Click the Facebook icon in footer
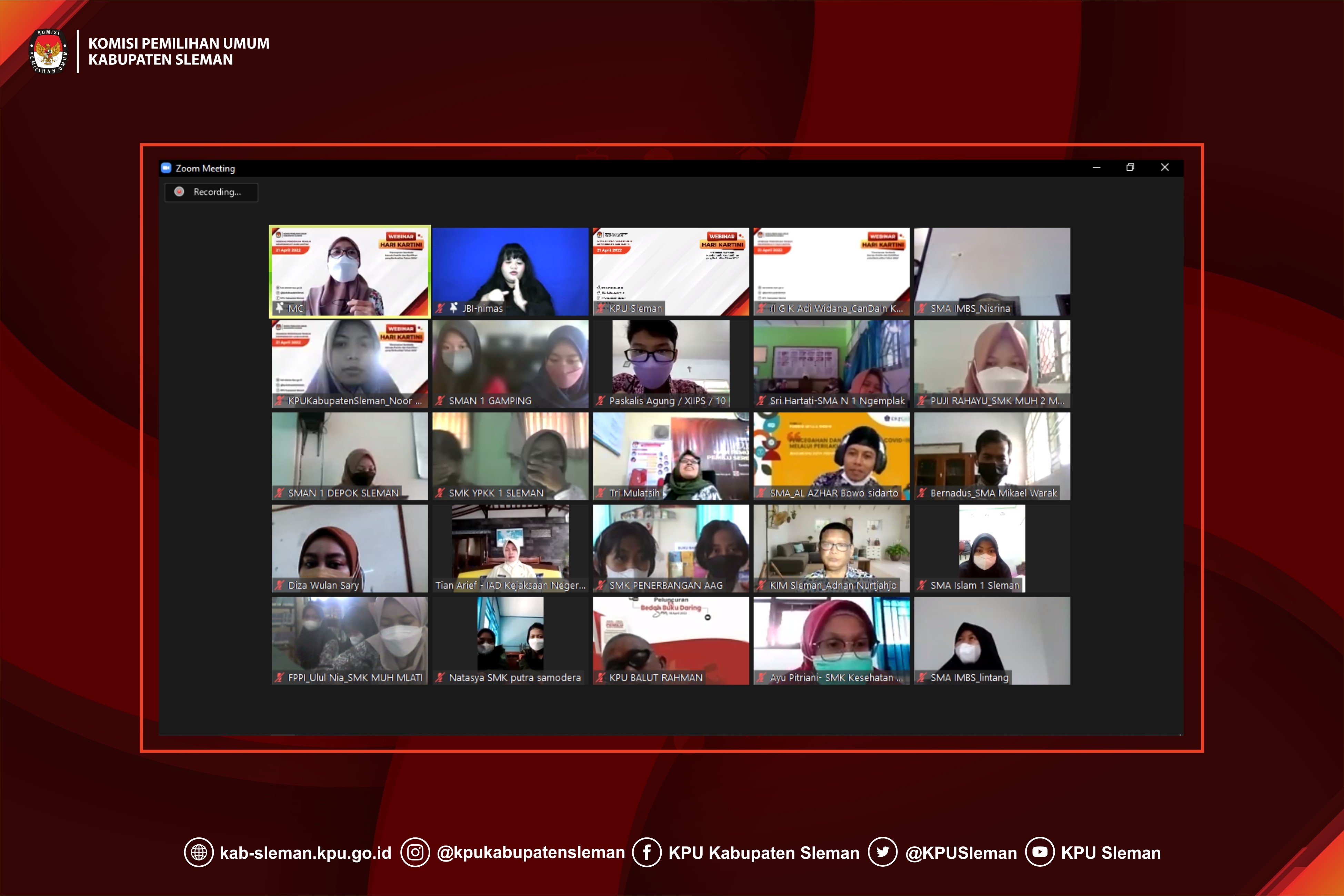 click(646, 853)
